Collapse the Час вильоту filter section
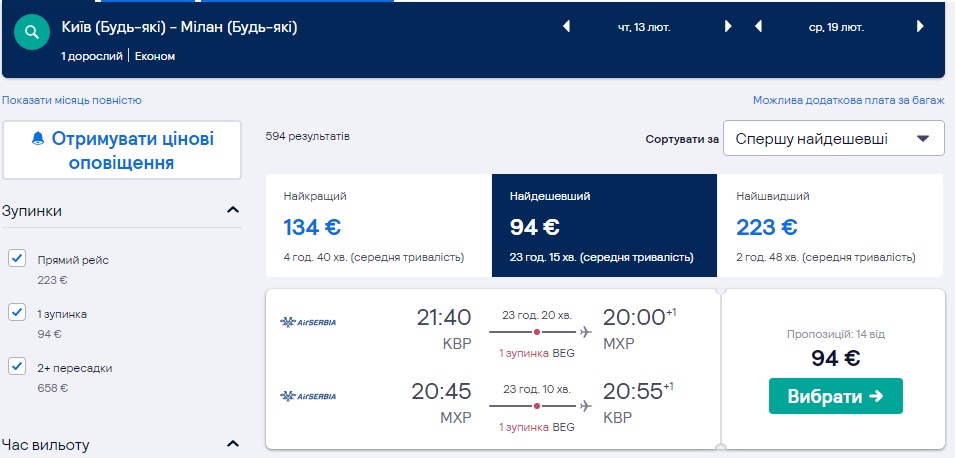955x458 pixels. (233, 444)
